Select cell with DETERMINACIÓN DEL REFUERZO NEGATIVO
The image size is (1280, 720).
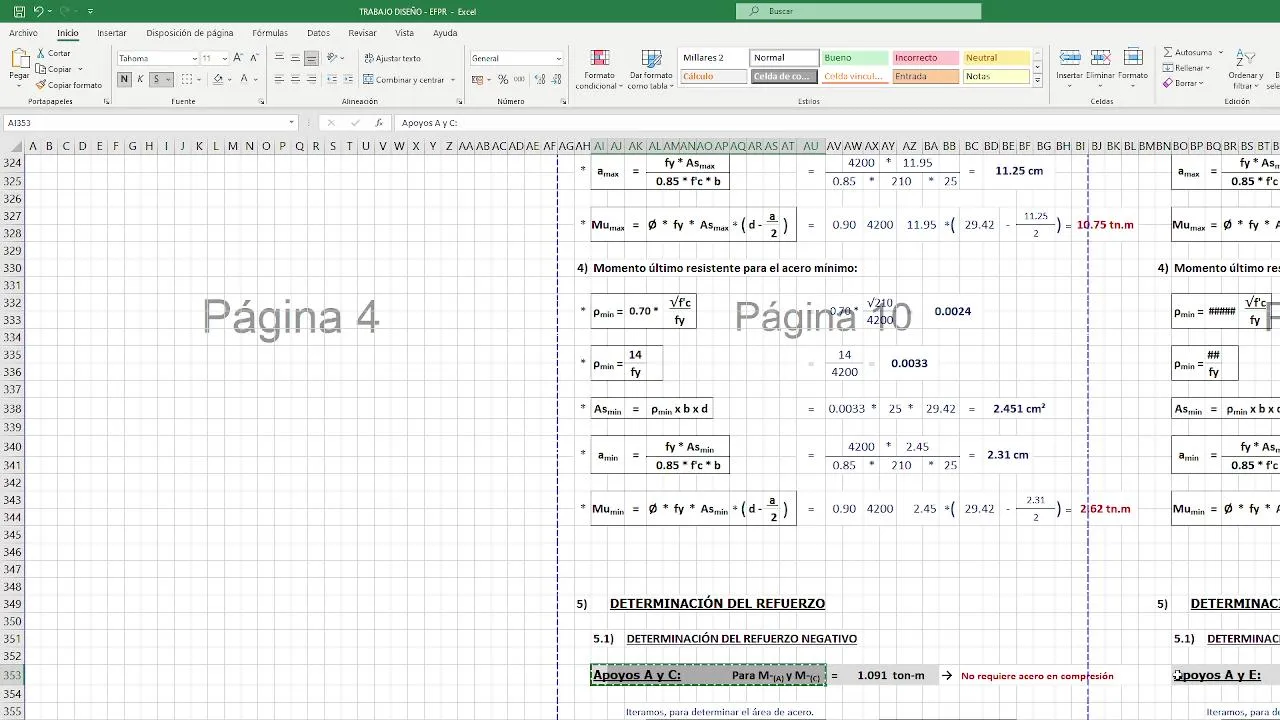click(741, 639)
